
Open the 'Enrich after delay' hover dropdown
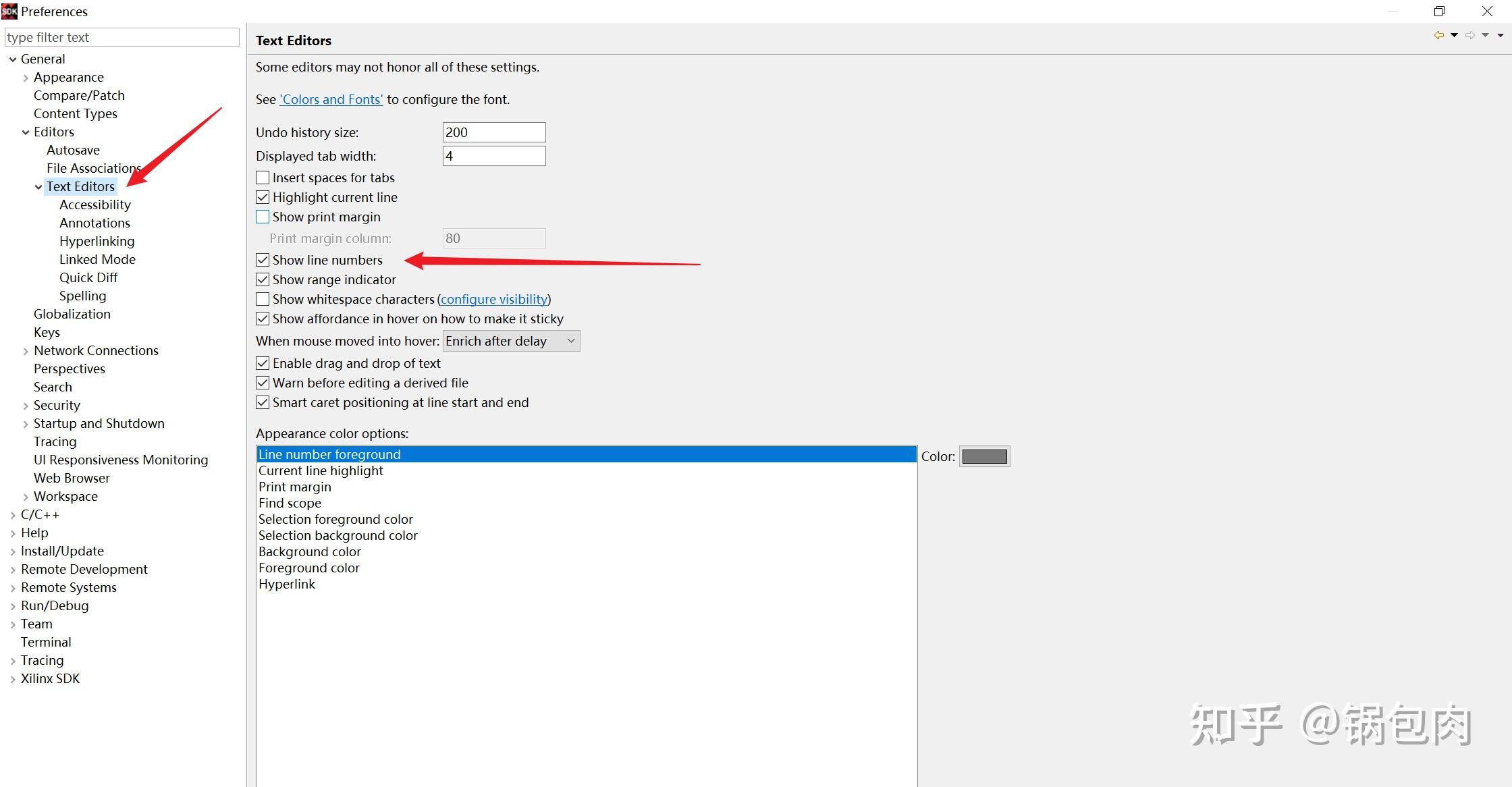(511, 341)
